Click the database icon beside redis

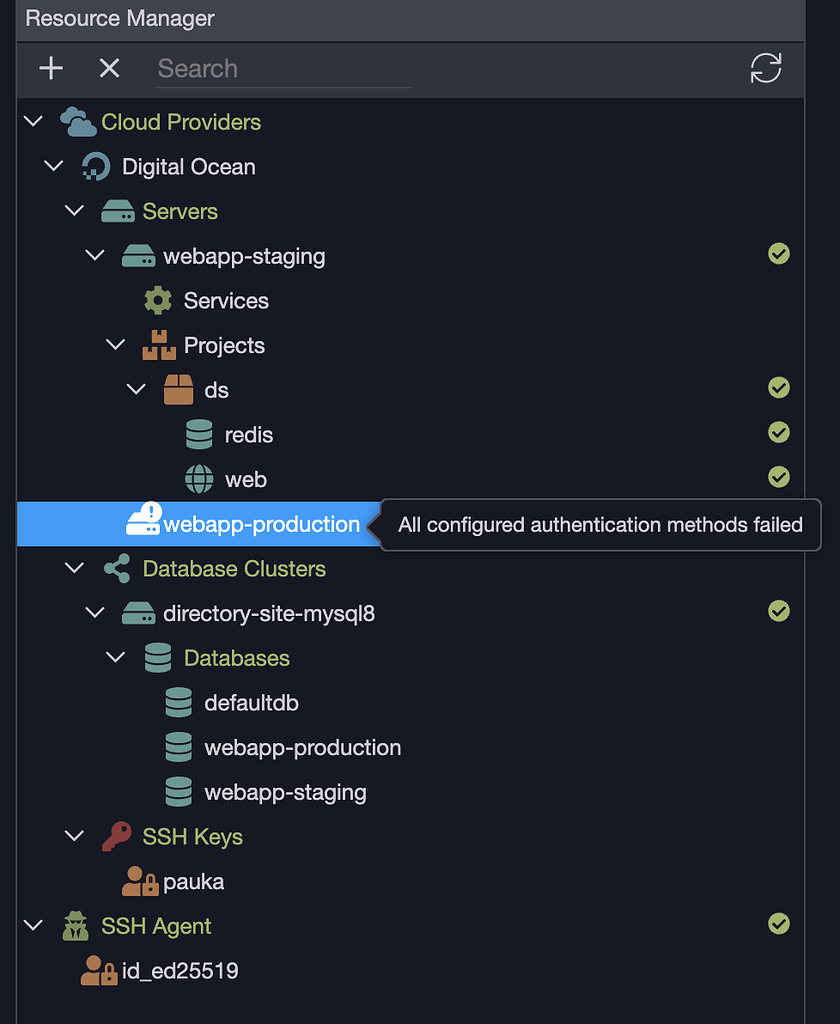[199, 434]
